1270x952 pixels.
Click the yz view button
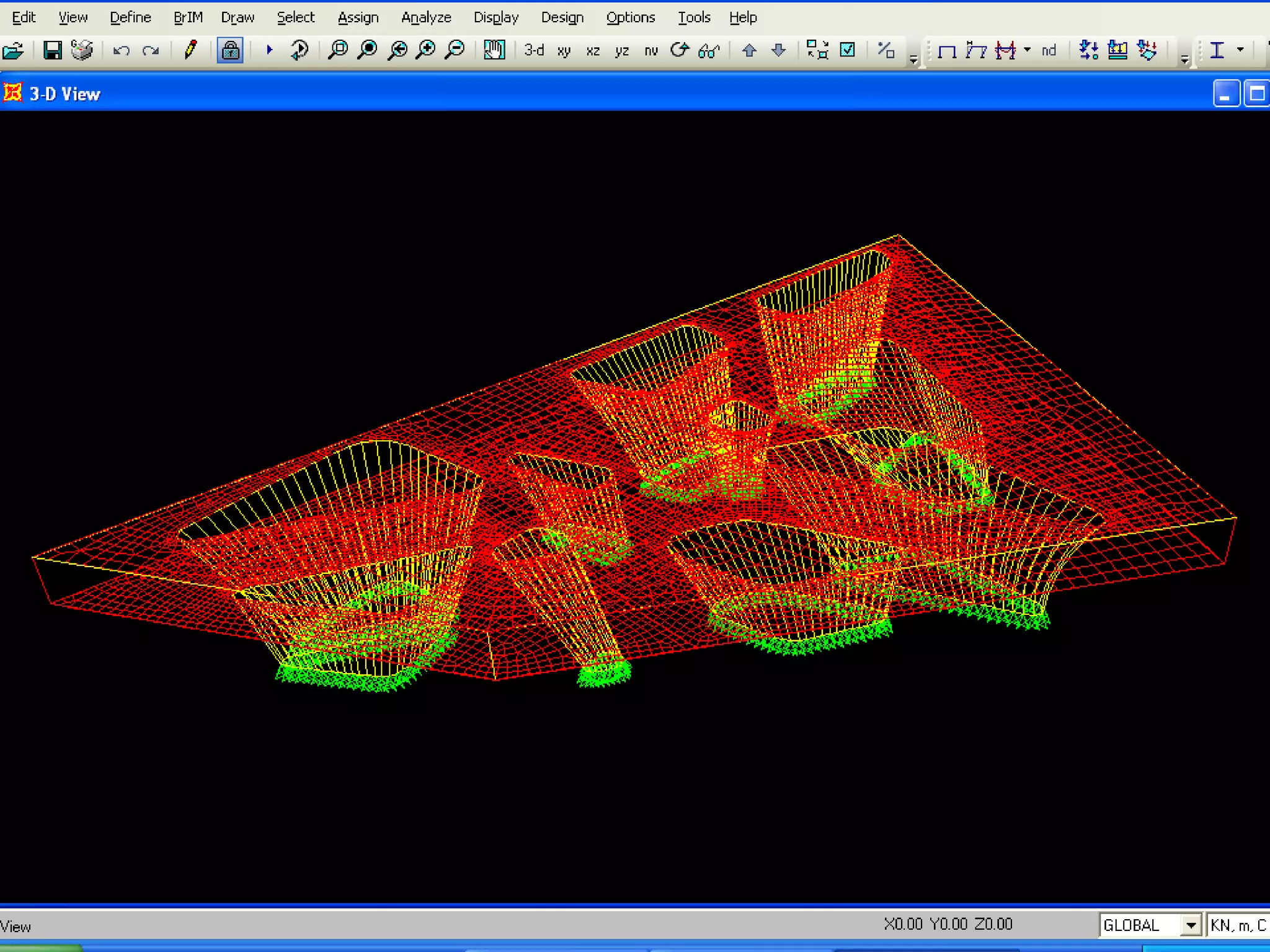tap(622, 51)
